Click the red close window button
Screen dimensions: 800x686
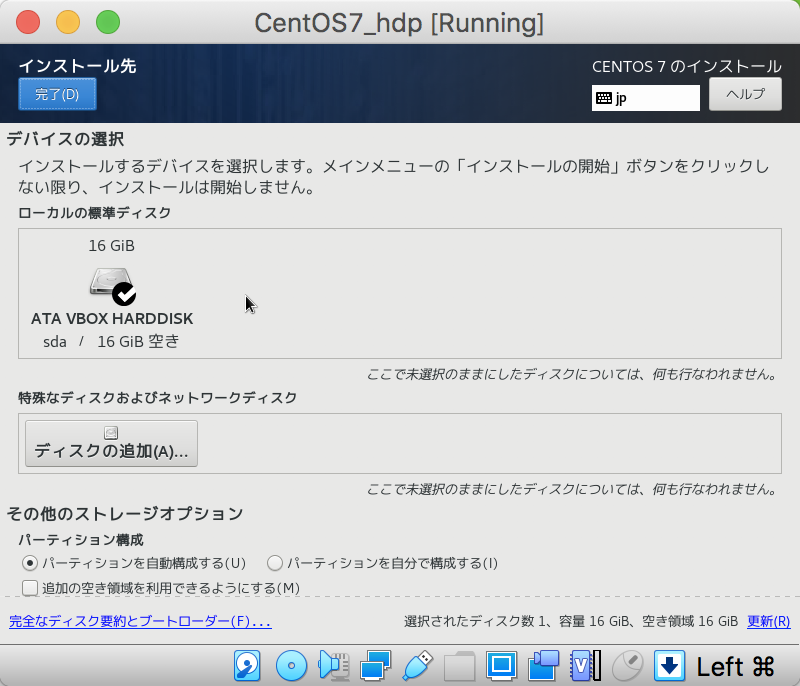(x=28, y=22)
